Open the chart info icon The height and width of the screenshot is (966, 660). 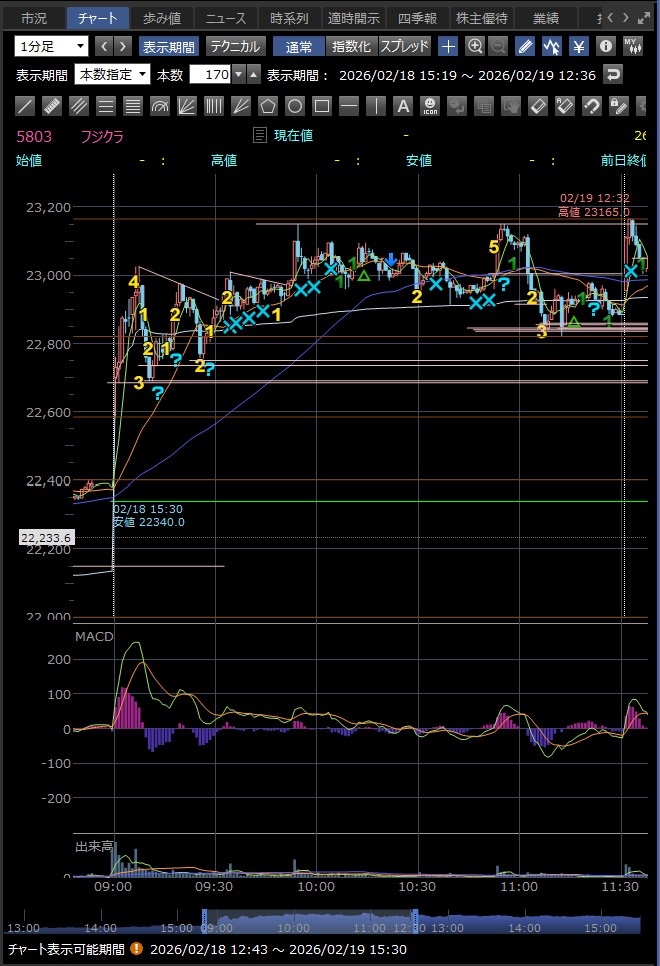click(606, 46)
